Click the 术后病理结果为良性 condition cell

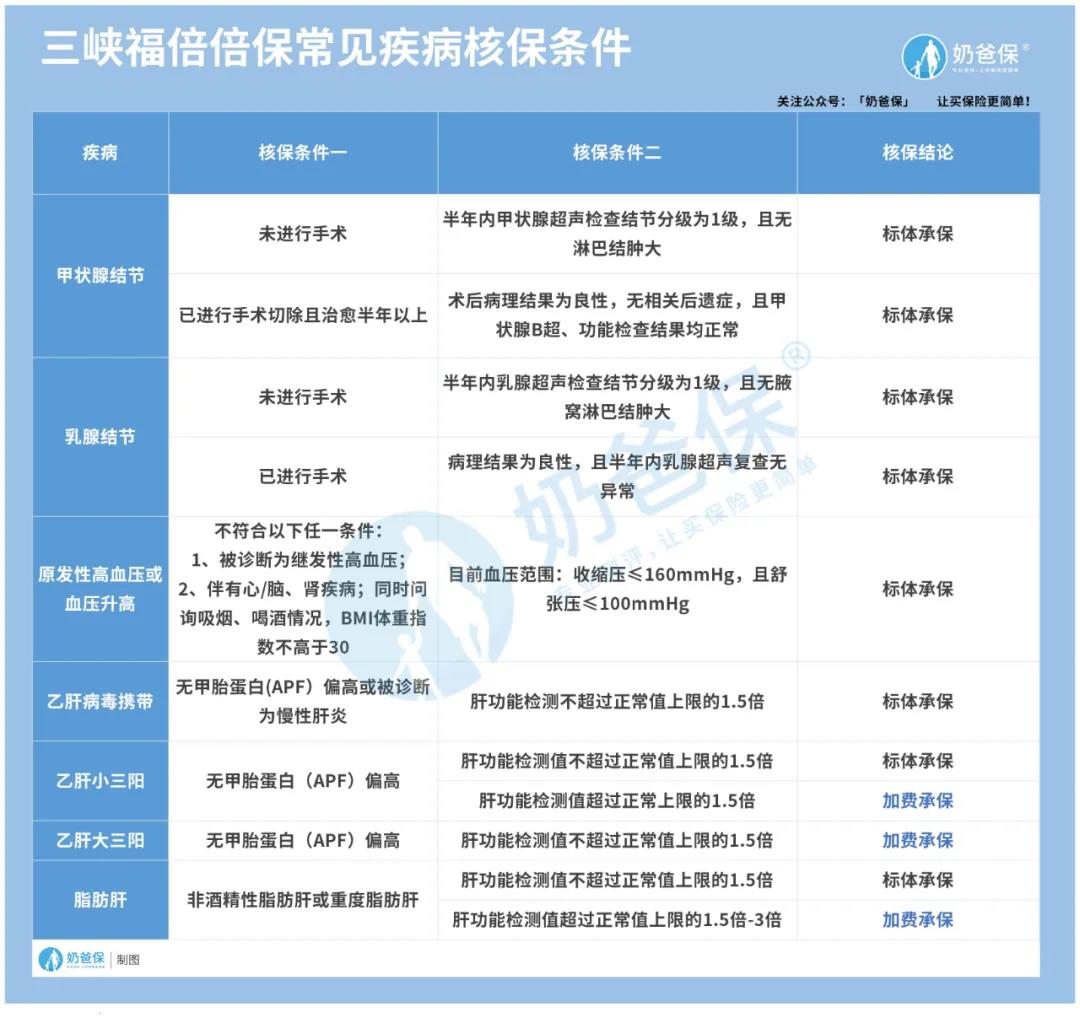coord(617,315)
